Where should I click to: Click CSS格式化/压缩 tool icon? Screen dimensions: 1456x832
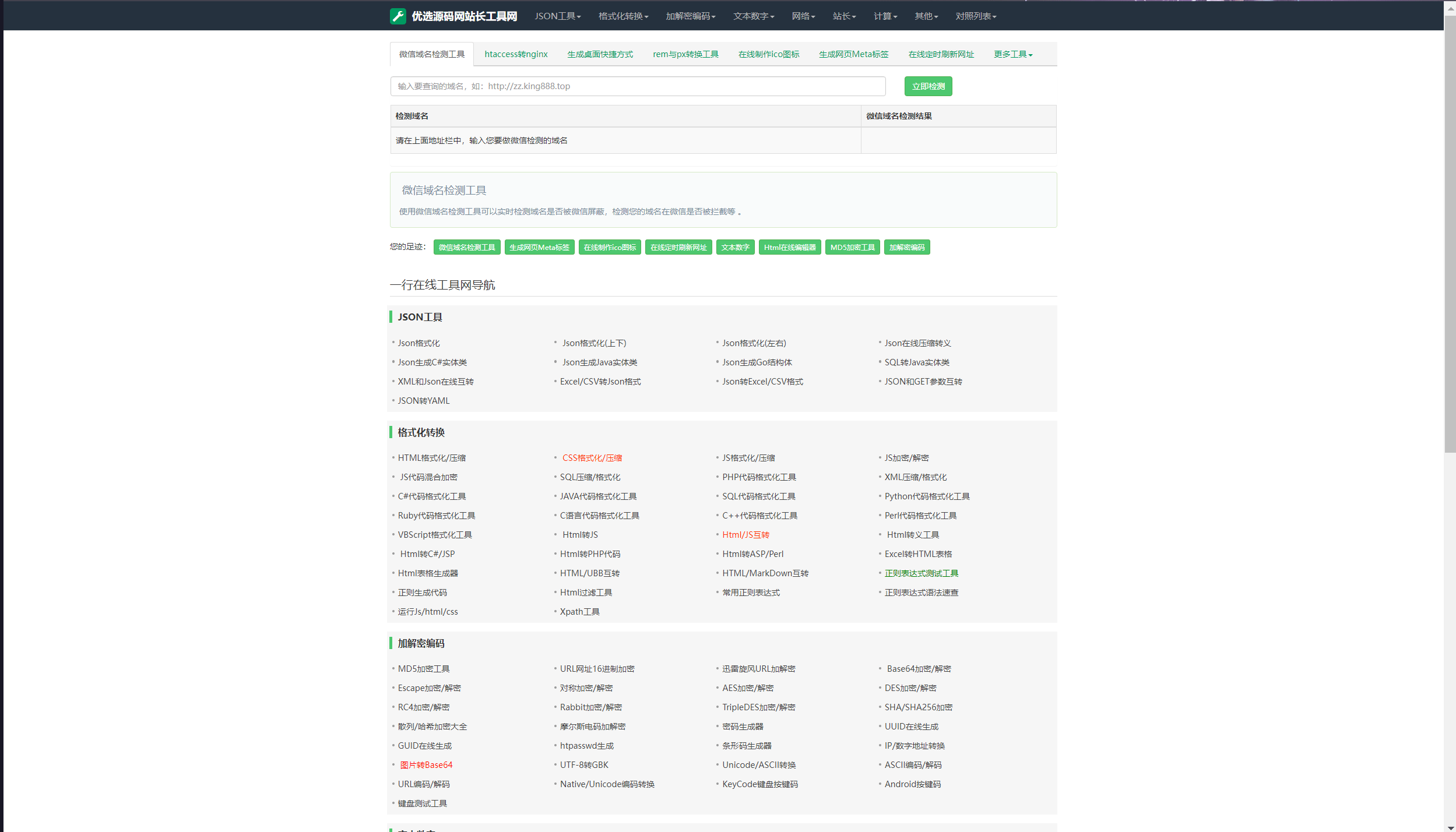(591, 457)
